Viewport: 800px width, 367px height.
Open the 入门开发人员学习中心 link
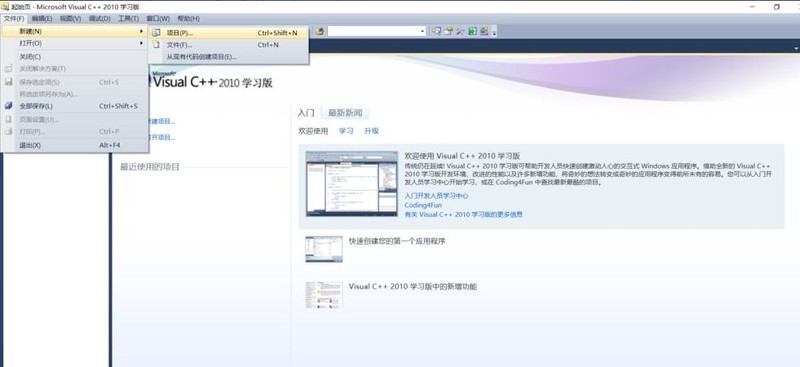(x=437, y=196)
